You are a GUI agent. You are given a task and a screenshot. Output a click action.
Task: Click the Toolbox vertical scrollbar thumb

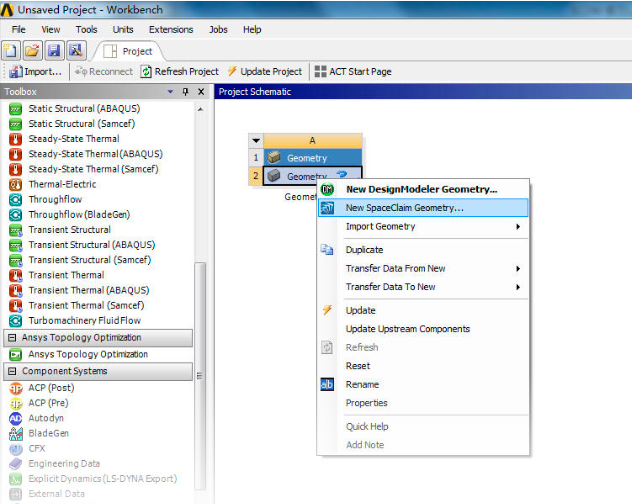pyautogui.click(x=200, y=375)
